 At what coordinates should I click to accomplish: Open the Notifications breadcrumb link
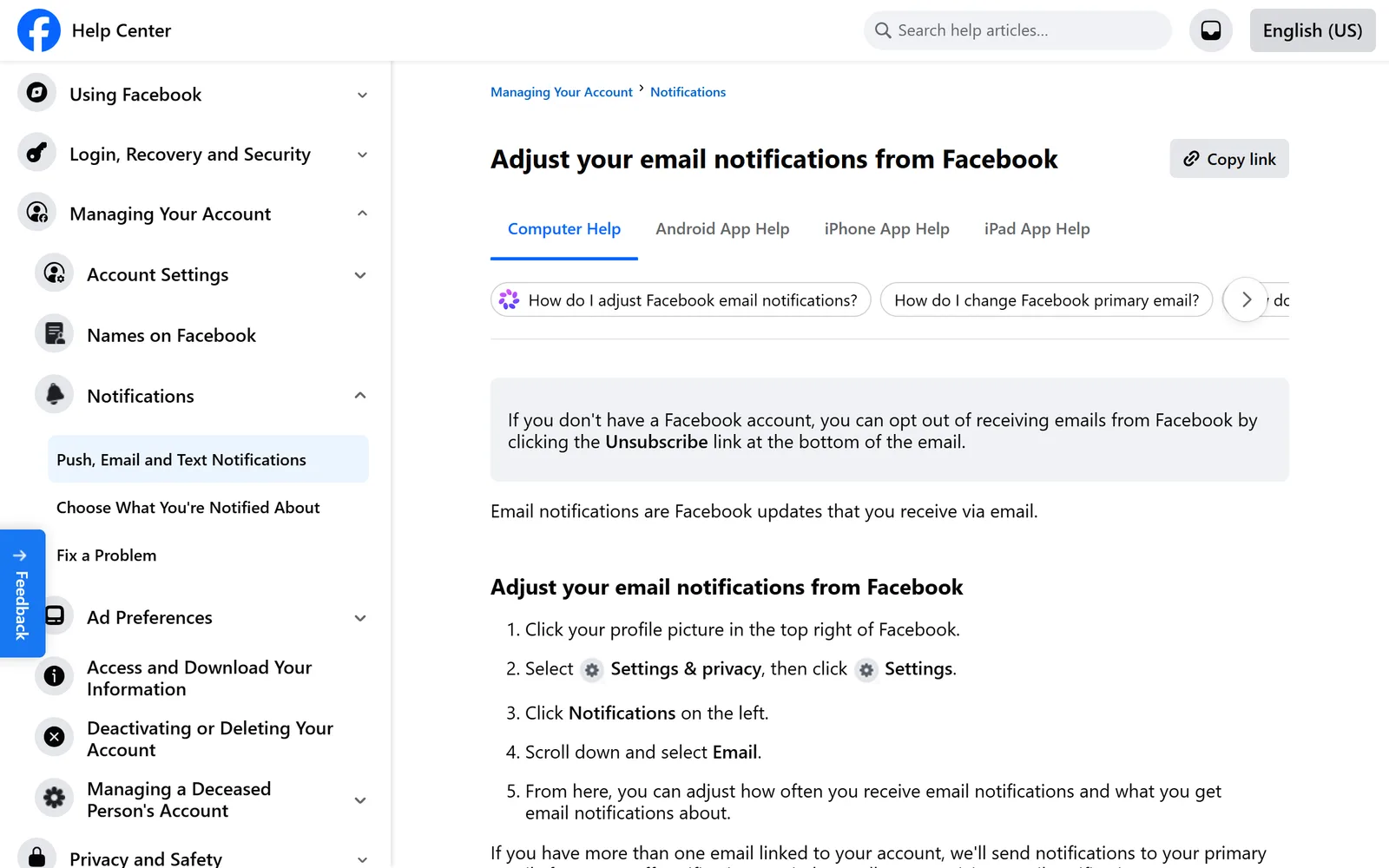(x=688, y=92)
